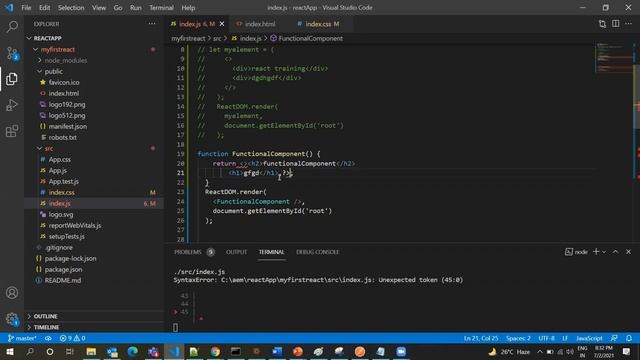Image resolution: width=640 pixels, height=360 pixels.
Task: Switch to the Debug Console tab
Action: point(318,252)
